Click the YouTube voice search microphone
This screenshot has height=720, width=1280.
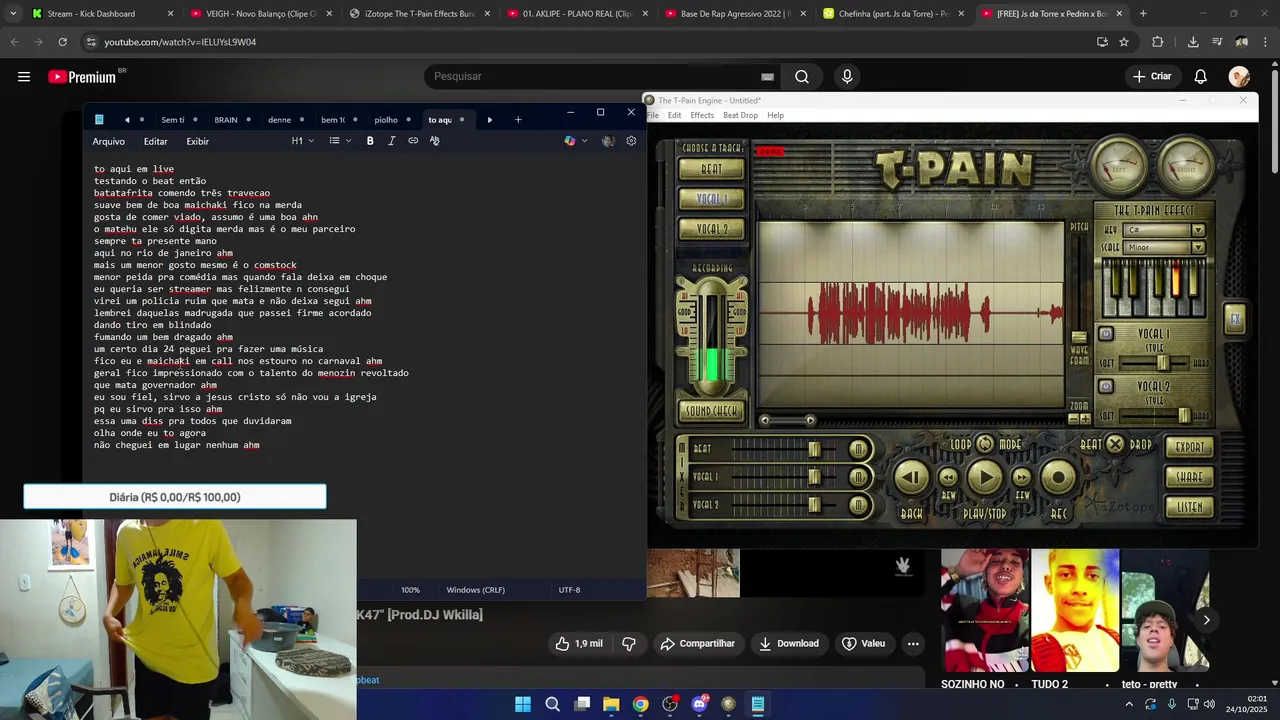pyautogui.click(x=847, y=76)
